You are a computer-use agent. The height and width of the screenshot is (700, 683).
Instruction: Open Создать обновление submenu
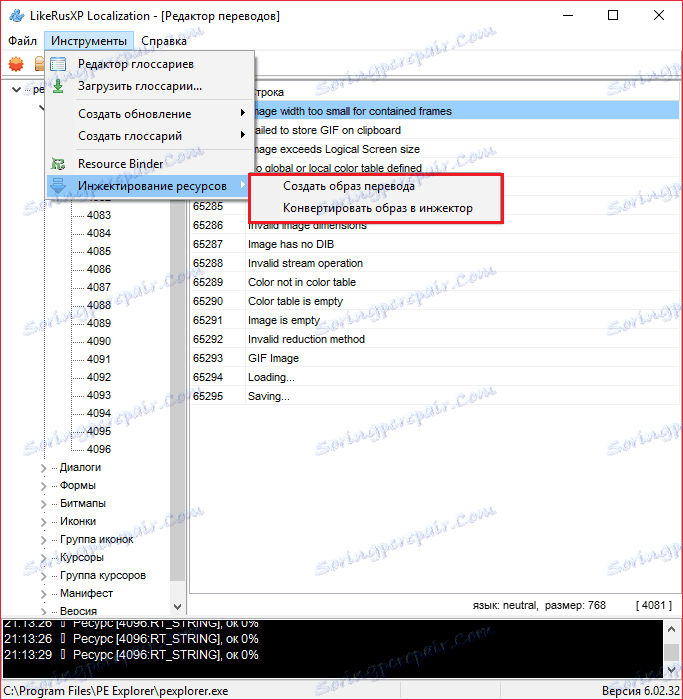click(150, 114)
